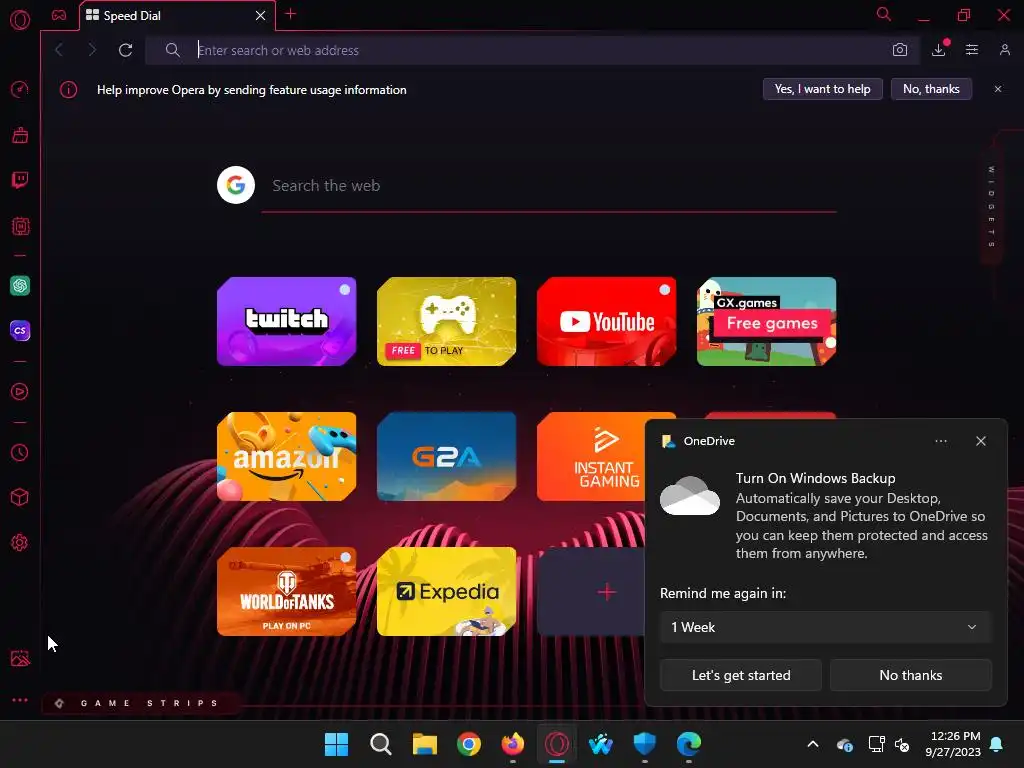Image resolution: width=1024 pixels, height=768 pixels.
Task: Click the reload page icon
Action: pos(125,50)
